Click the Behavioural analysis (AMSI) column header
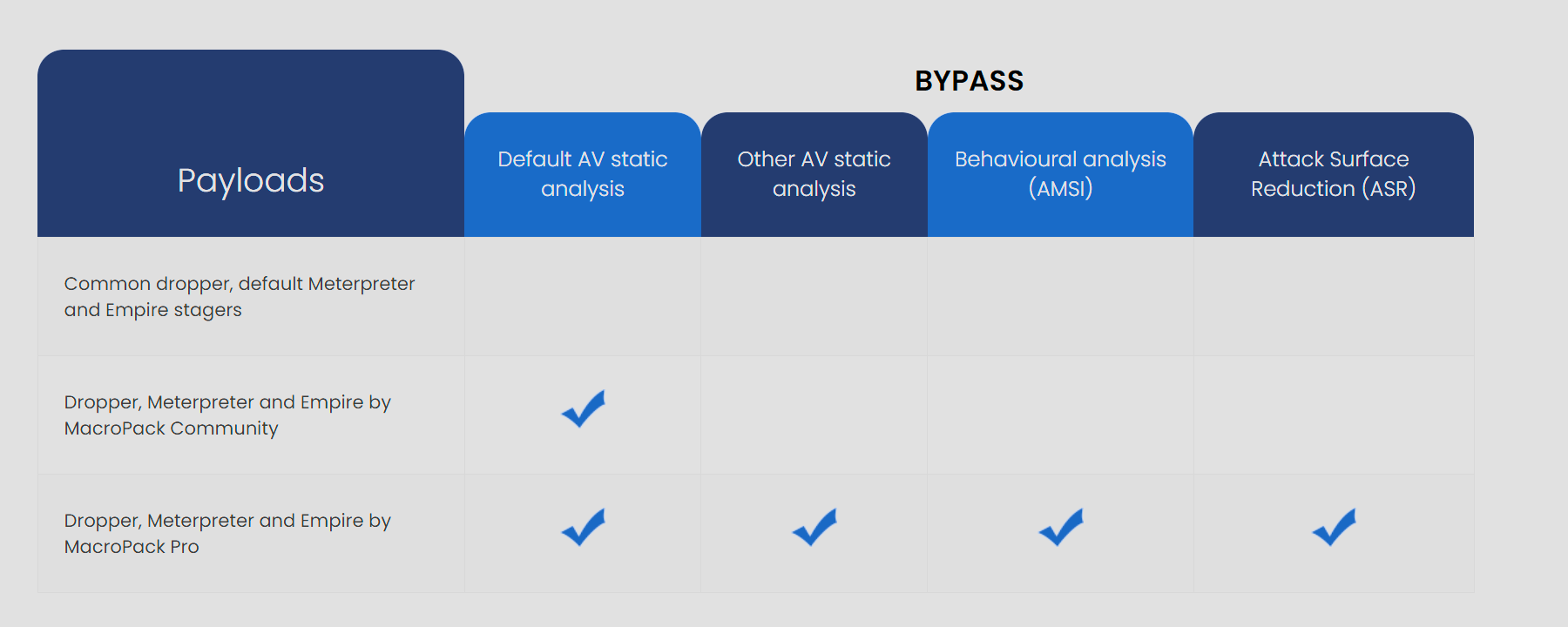Image resolution: width=1568 pixels, height=627 pixels. [1060, 174]
